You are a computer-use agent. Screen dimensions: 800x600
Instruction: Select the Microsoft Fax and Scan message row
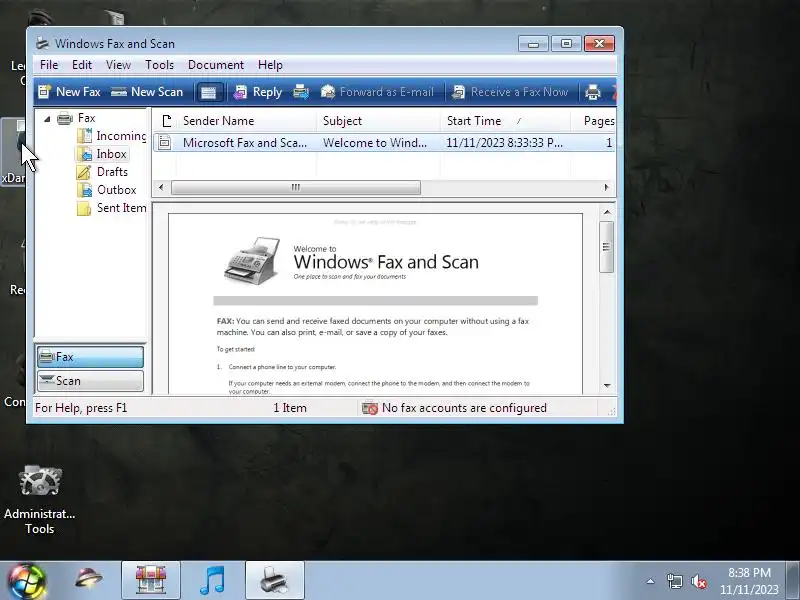[x=384, y=142]
